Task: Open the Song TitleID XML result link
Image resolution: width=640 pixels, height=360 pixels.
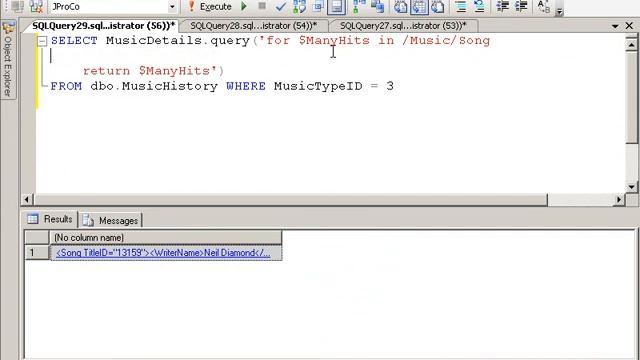Action: [x=163, y=253]
